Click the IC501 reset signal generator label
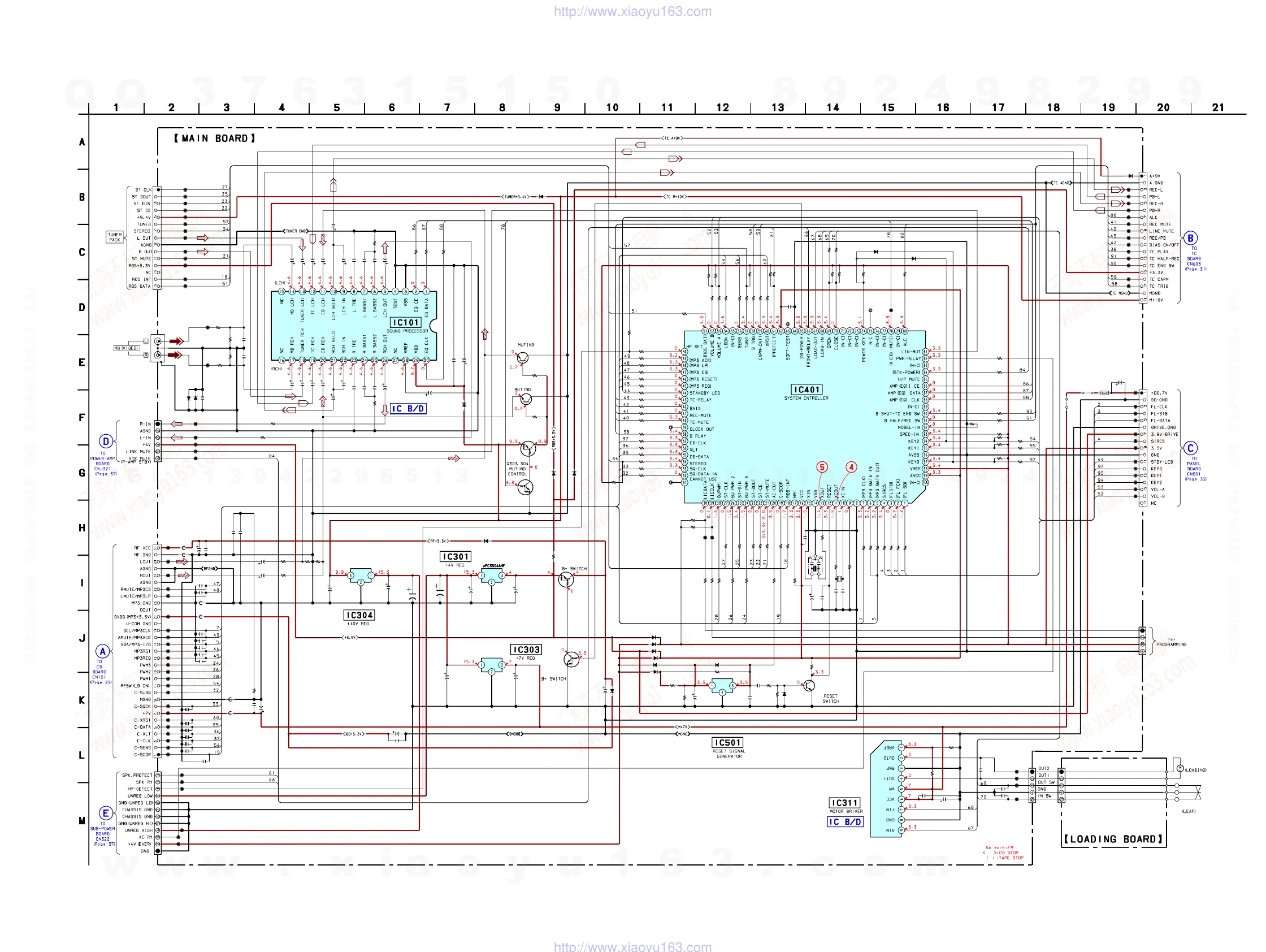The width and height of the screenshot is (1266, 952). click(x=728, y=742)
